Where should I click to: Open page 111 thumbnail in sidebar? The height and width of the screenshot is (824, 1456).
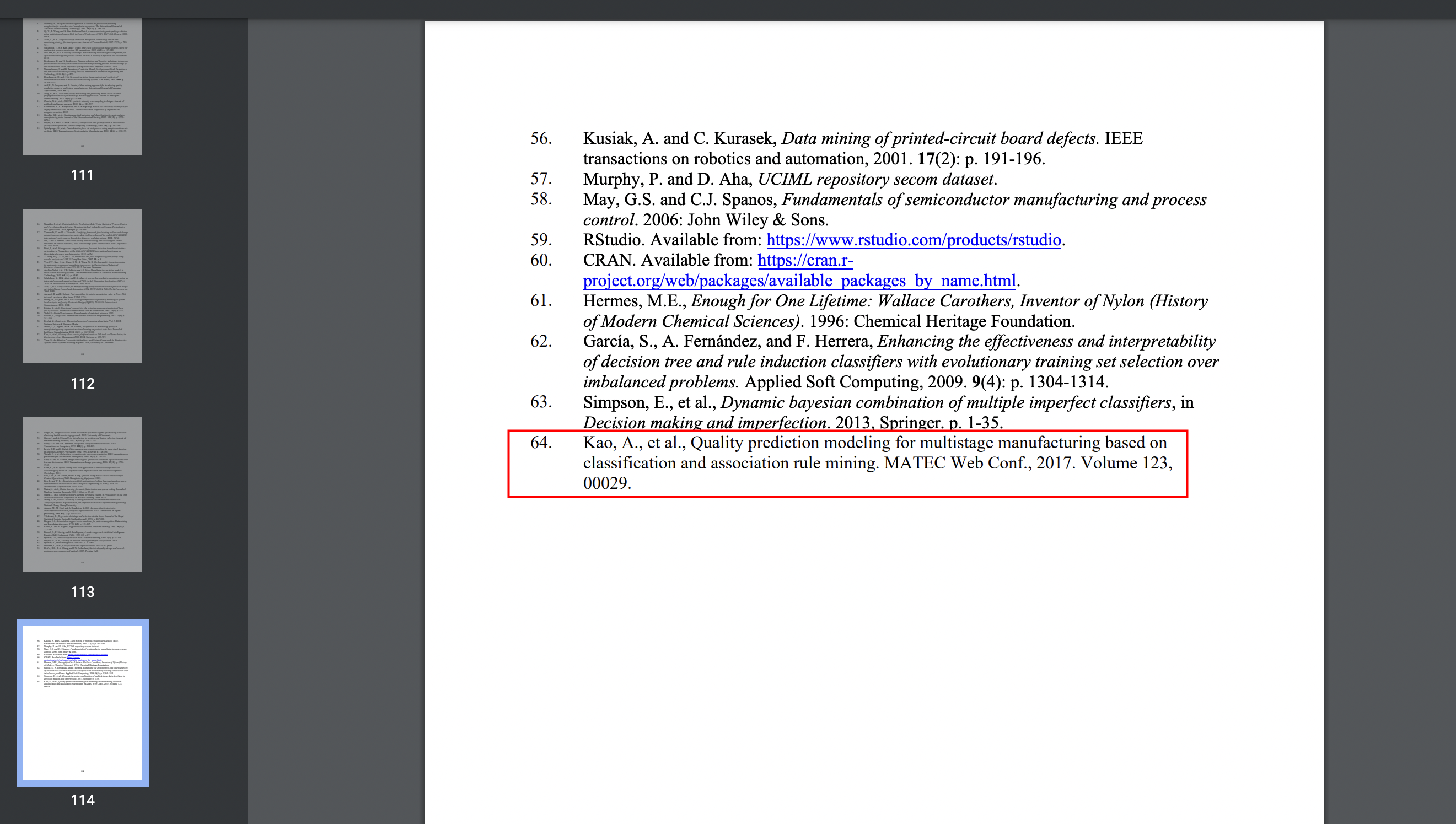point(83,86)
